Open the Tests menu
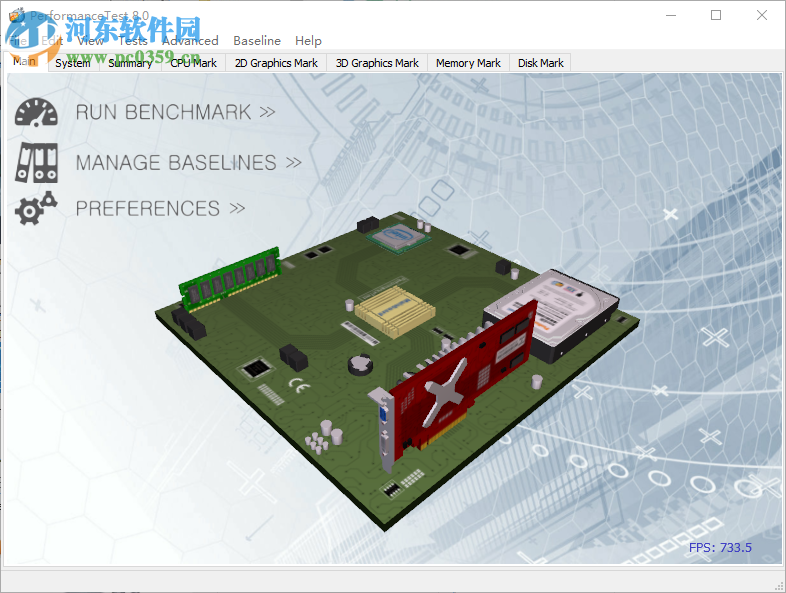The height and width of the screenshot is (593, 786). coord(133,41)
